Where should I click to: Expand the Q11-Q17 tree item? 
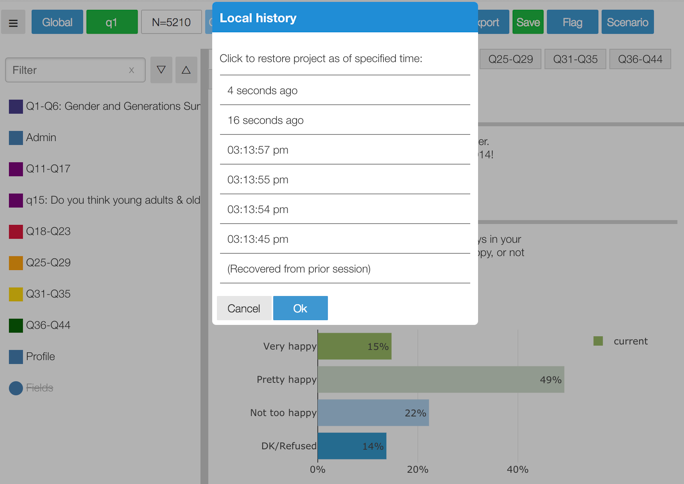click(x=48, y=169)
